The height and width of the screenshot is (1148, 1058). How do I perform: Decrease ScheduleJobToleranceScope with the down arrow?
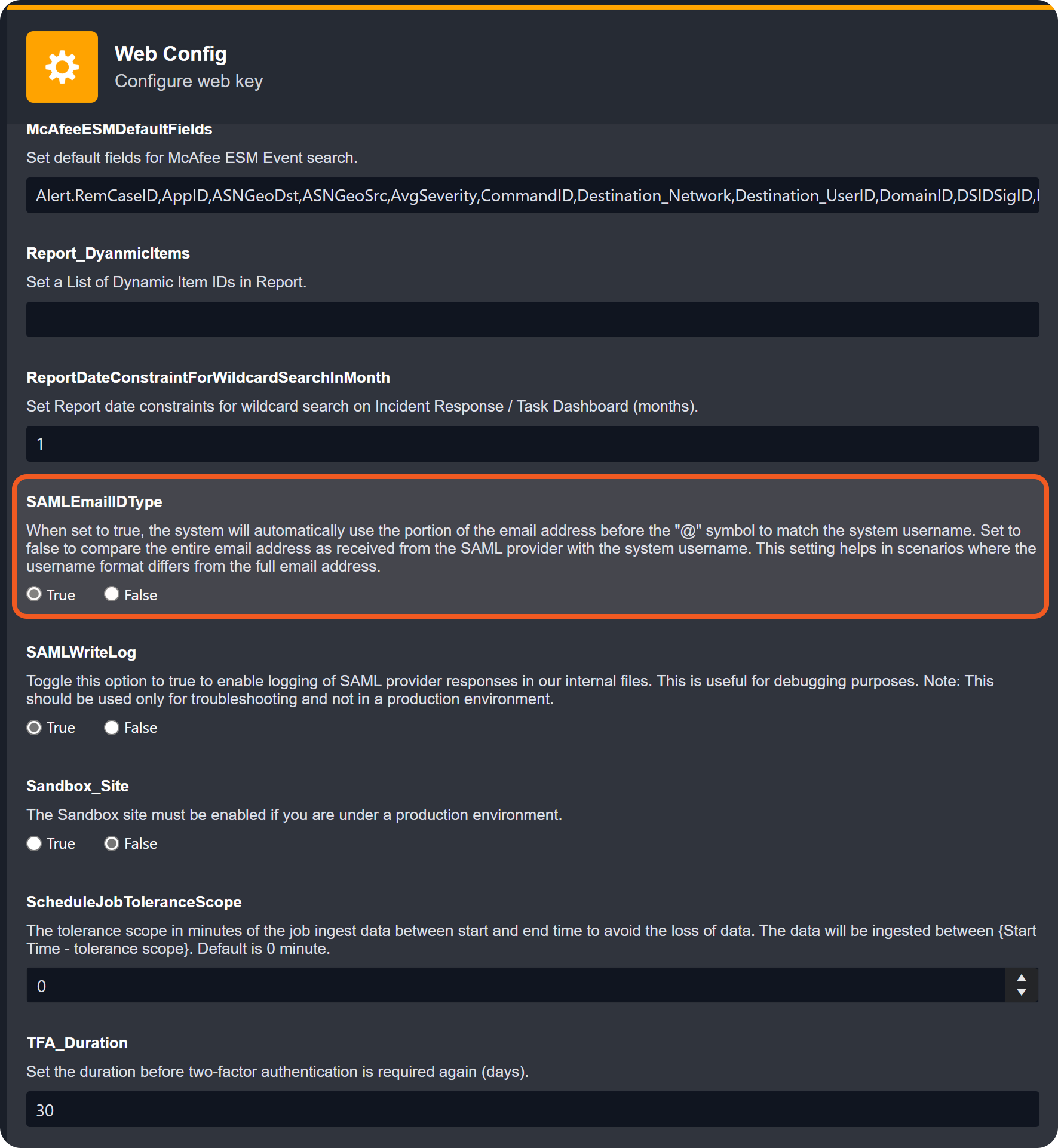pyautogui.click(x=1022, y=992)
